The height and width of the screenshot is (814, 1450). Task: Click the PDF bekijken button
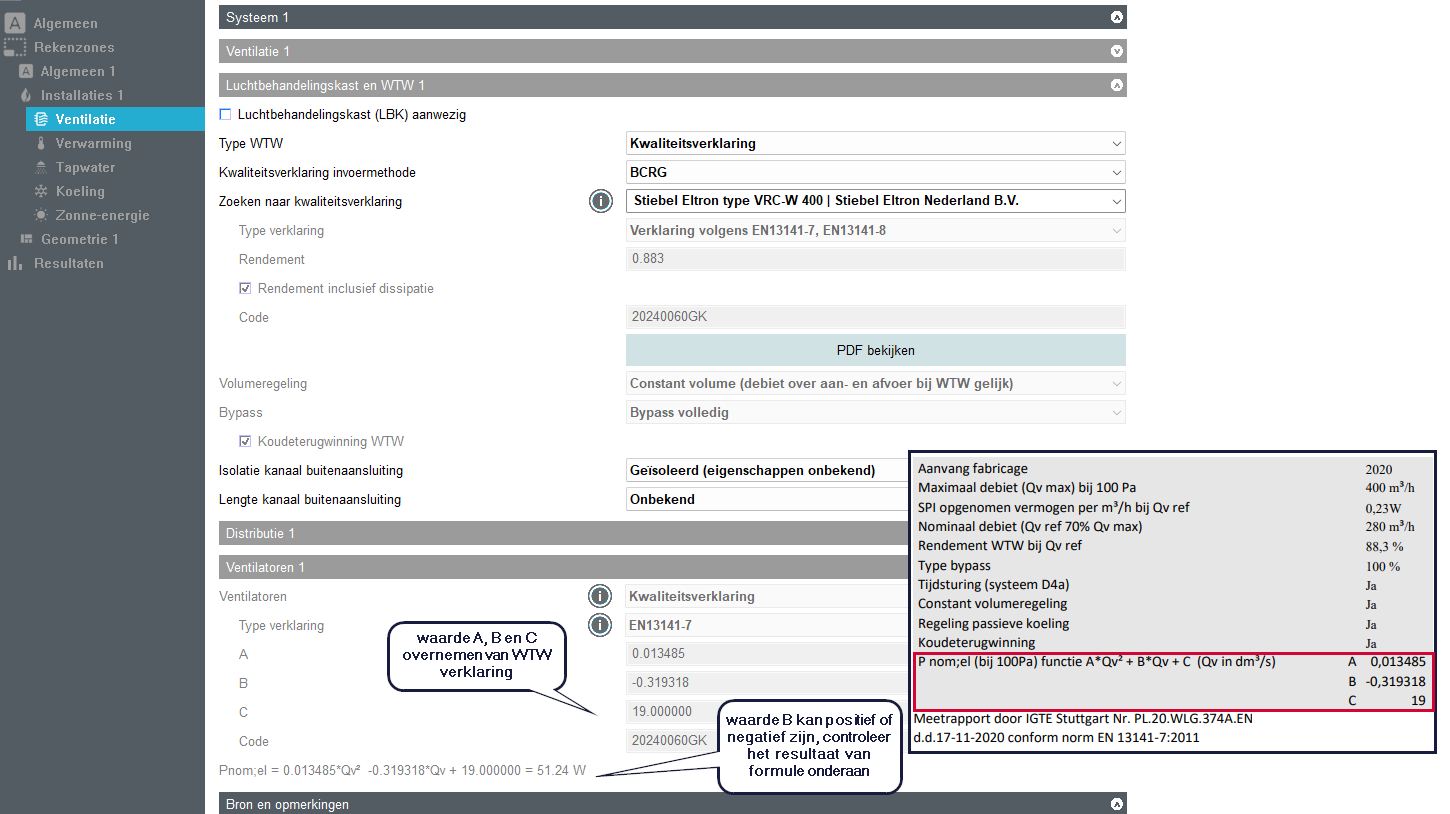875,350
